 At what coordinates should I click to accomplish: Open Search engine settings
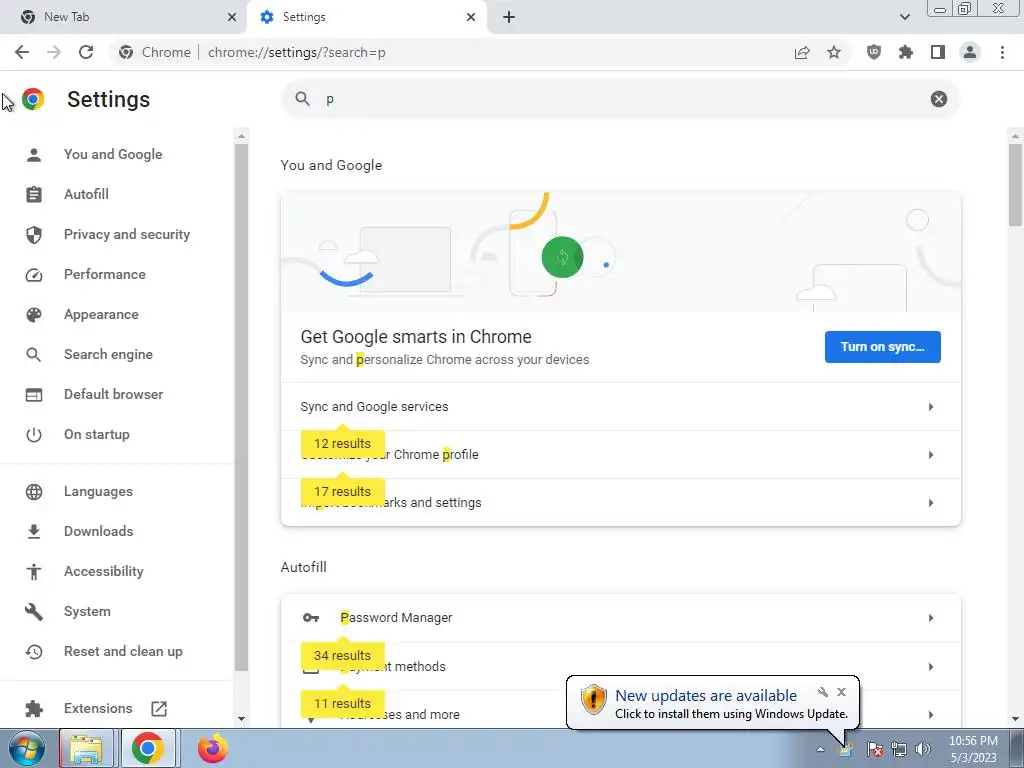108,354
